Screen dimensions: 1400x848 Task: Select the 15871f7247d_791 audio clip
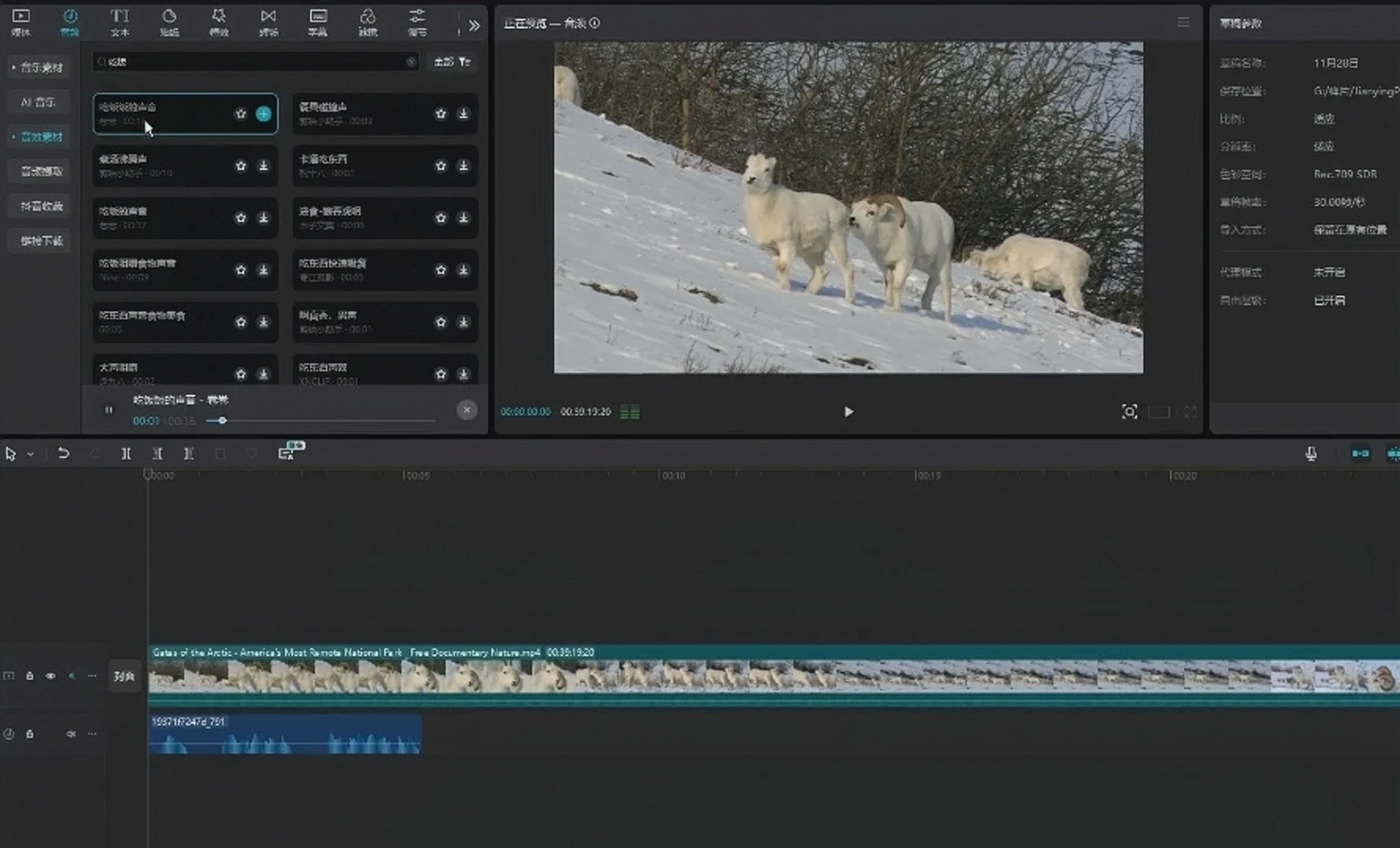[x=285, y=735]
